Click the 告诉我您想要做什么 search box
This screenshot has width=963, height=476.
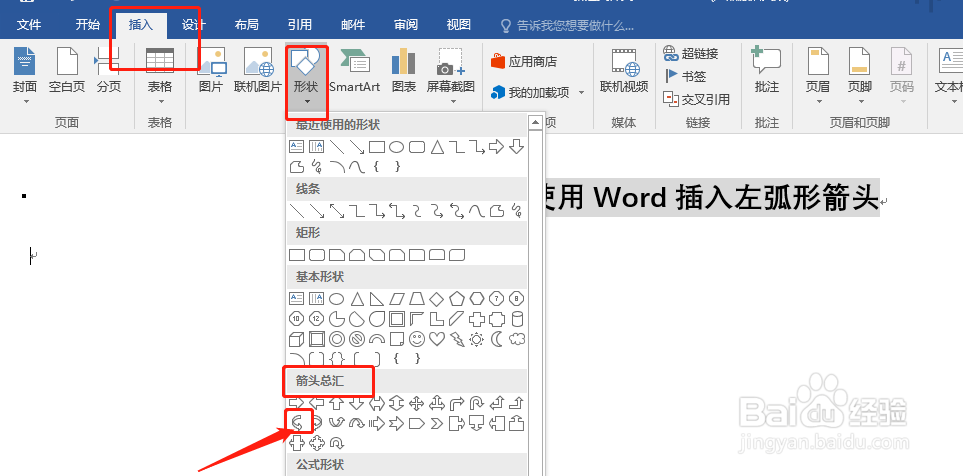point(568,25)
